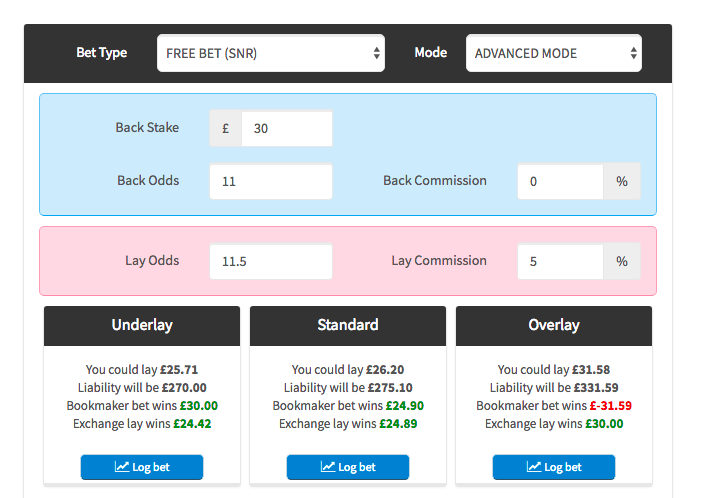Click the Lay Odds input field
This screenshot has width=701, height=498.
click(x=270, y=261)
